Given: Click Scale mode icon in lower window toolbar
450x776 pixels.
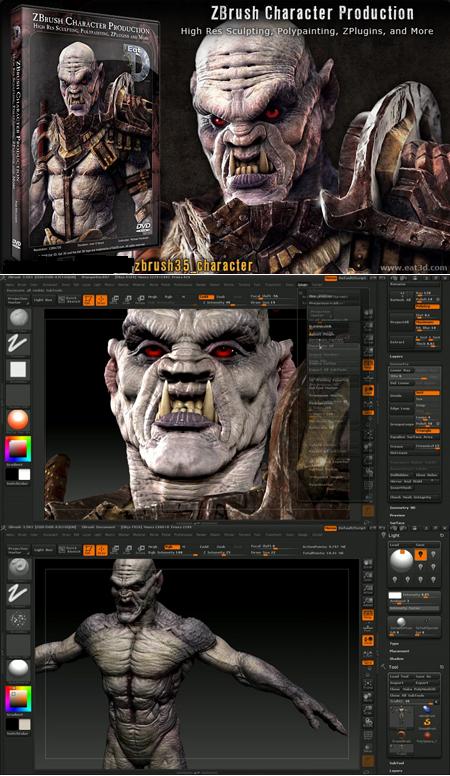Looking at the screenshot, I should pyautogui.click(x=128, y=549).
